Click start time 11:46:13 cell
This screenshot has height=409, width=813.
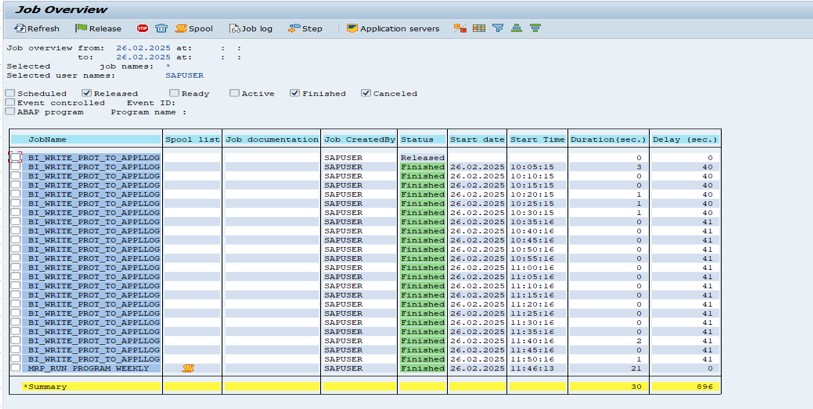click(532, 368)
